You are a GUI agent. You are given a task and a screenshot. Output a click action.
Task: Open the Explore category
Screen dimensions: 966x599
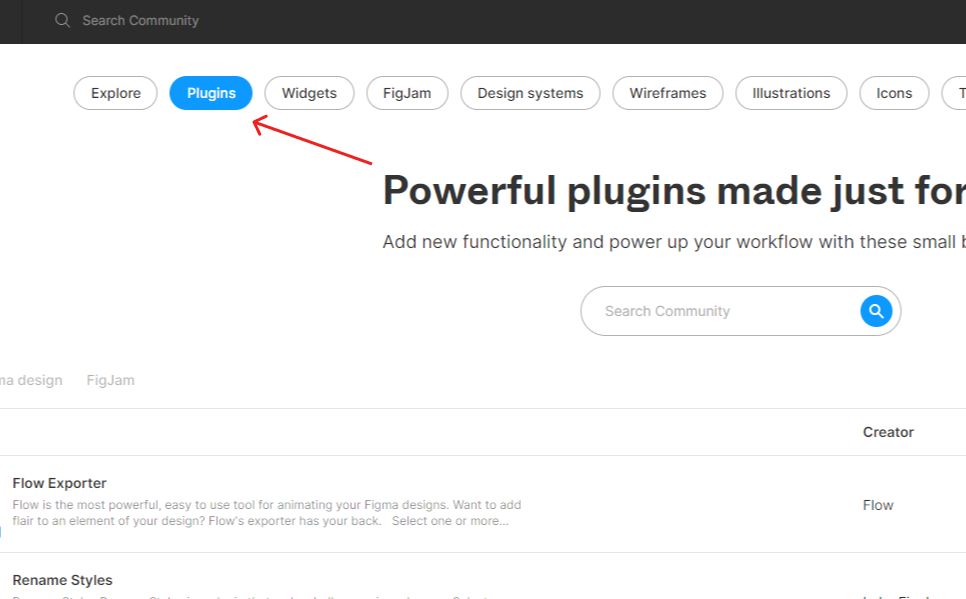115,93
